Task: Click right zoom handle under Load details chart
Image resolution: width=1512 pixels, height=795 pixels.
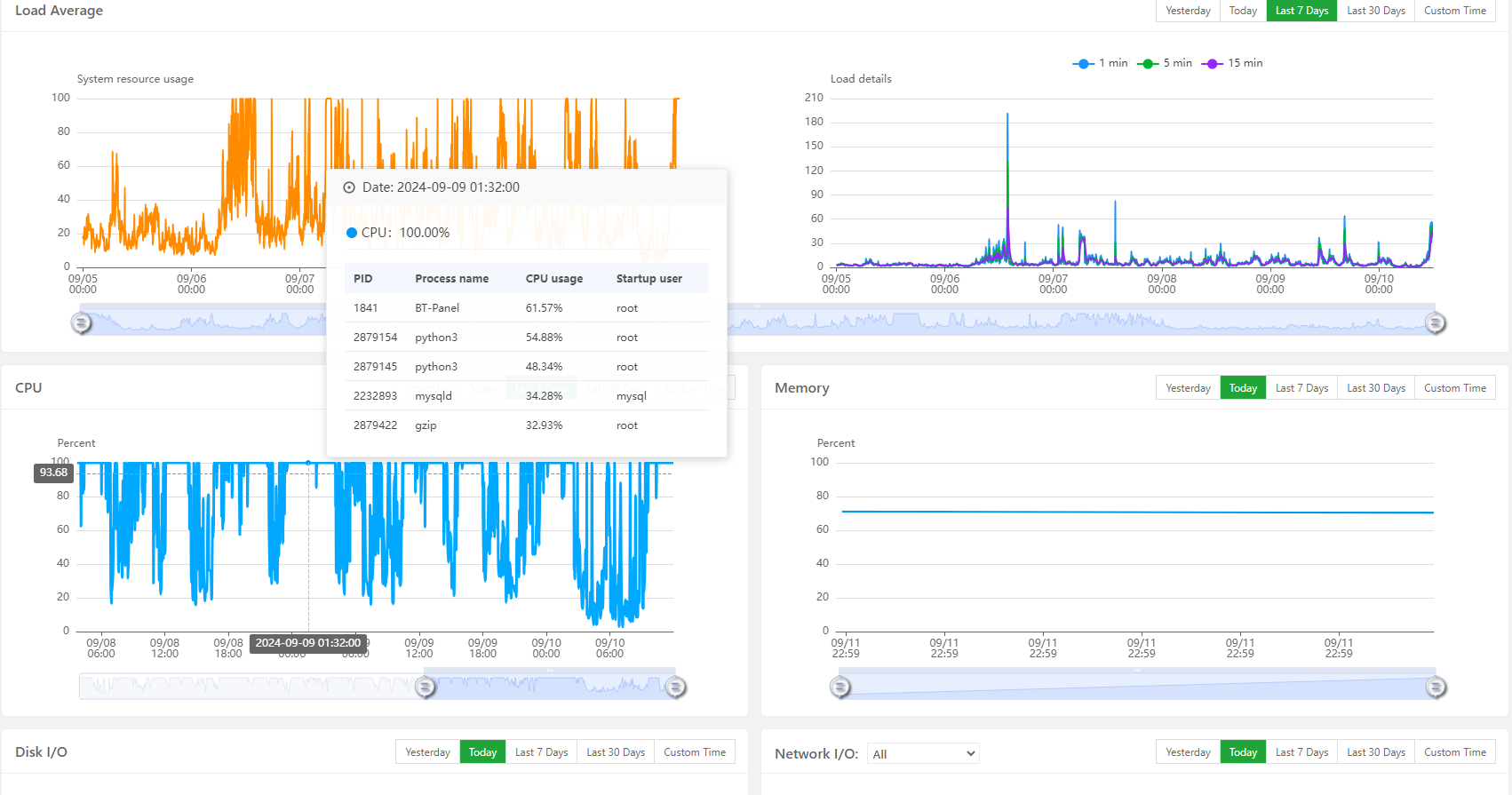Action: (x=1435, y=322)
